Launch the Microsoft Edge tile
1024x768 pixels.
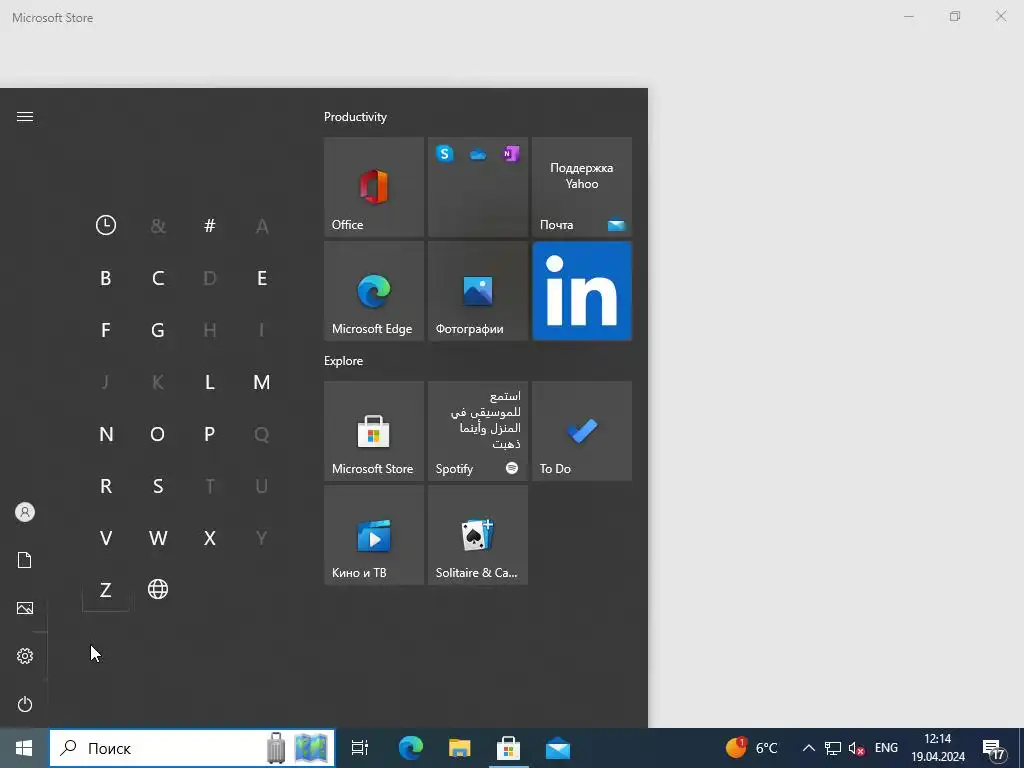(x=374, y=291)
